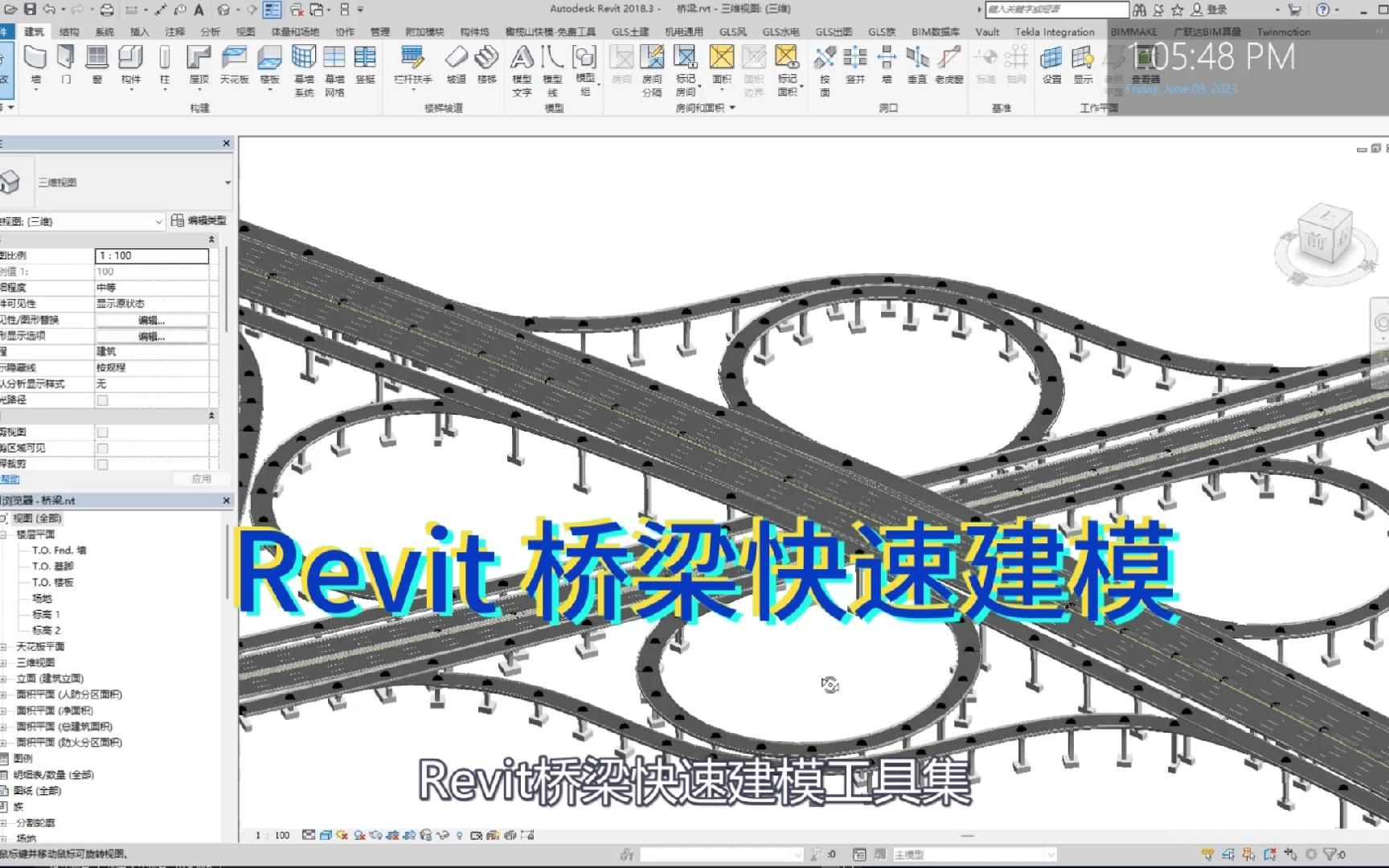This screenshot has width=1389, height=868.
Task: Expand the 面积平面 (净面积) tree node
Action: [x=3, y=711]
